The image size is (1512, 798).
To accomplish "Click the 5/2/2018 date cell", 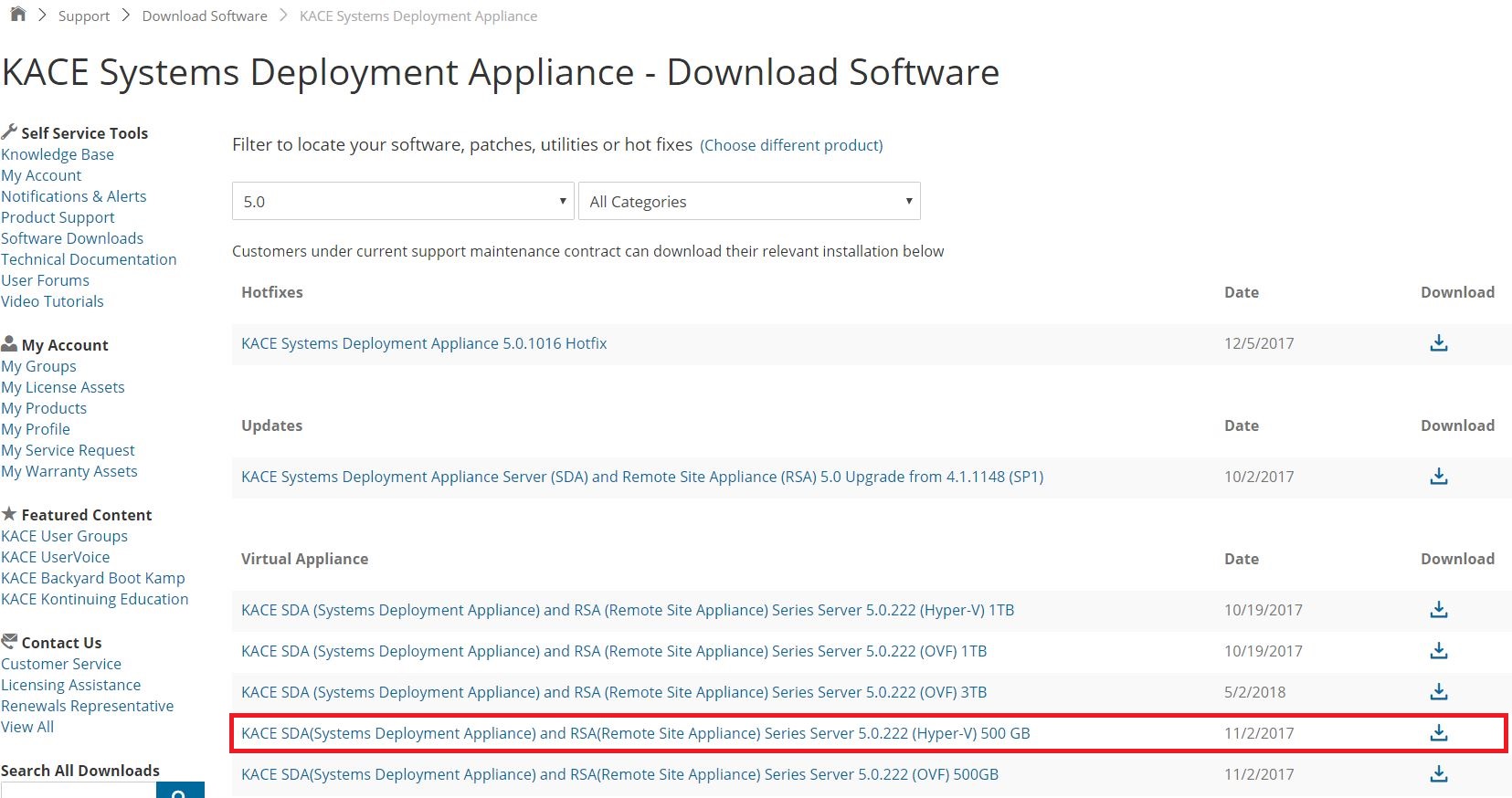I will tap(1254, 692).
